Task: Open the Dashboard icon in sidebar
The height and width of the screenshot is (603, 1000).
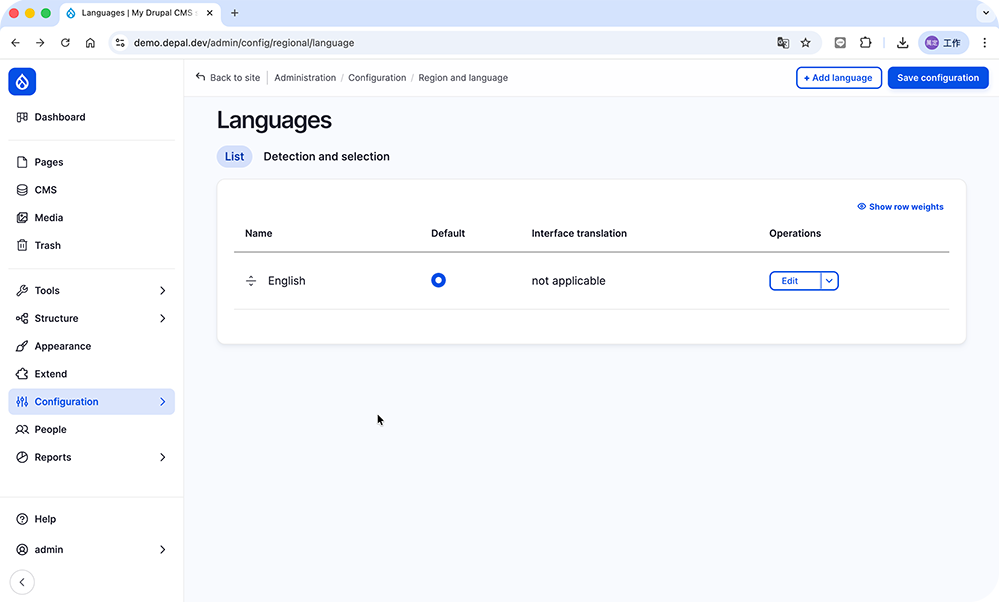Action: (22, 117)
